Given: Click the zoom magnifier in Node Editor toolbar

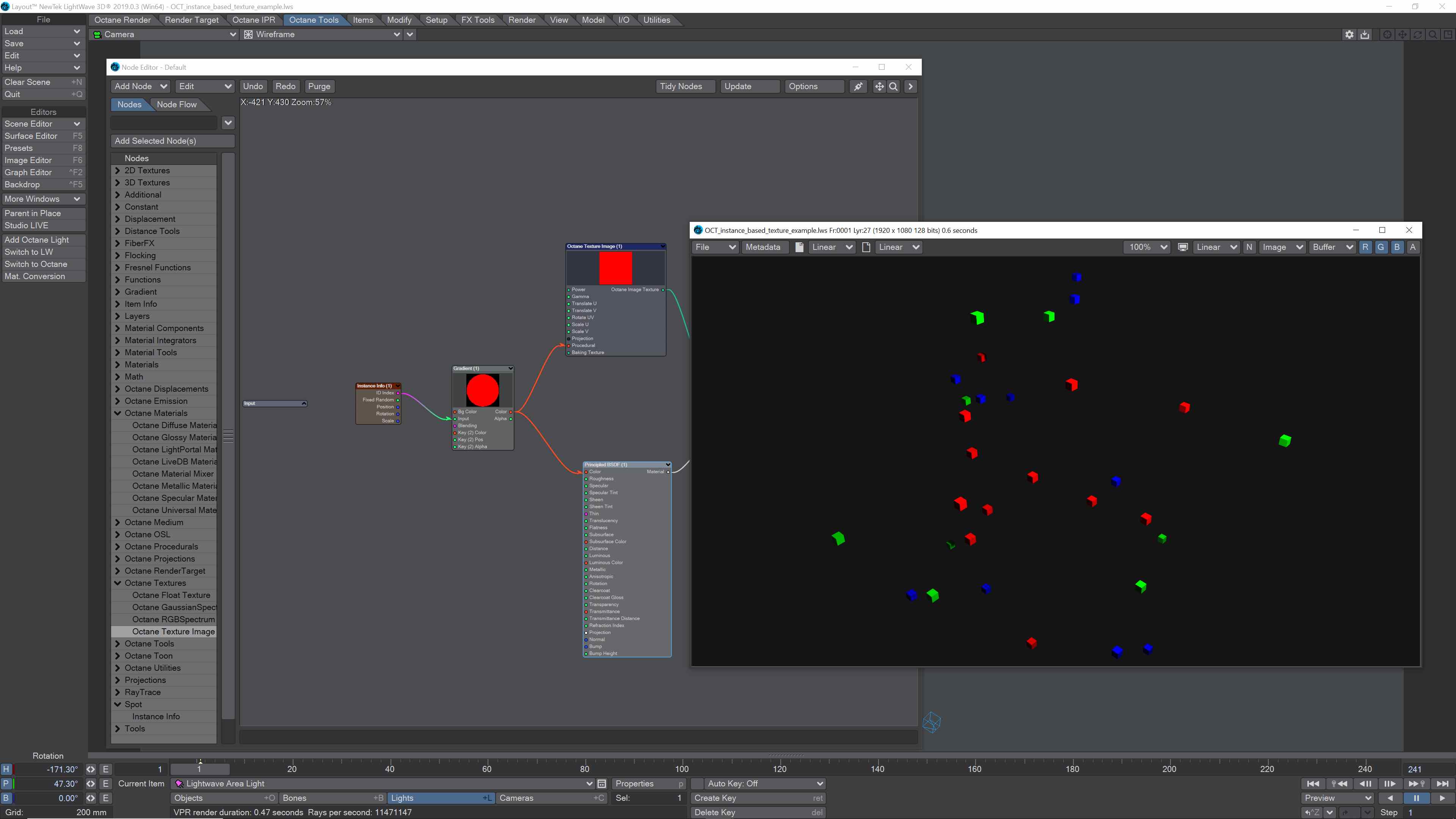Looking at the screenshot, I should (893, 86).
